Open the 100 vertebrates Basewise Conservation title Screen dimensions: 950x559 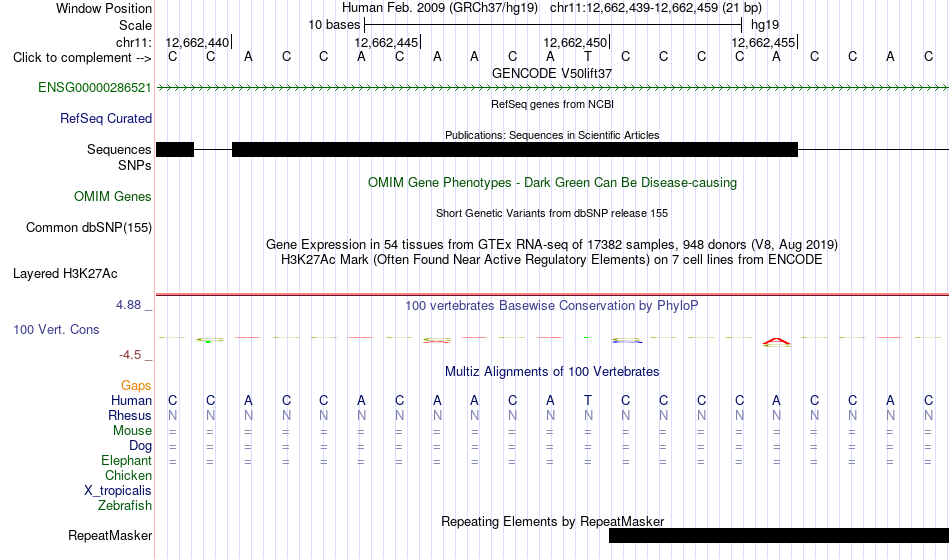pyautogui.click(x=552, y=305)
